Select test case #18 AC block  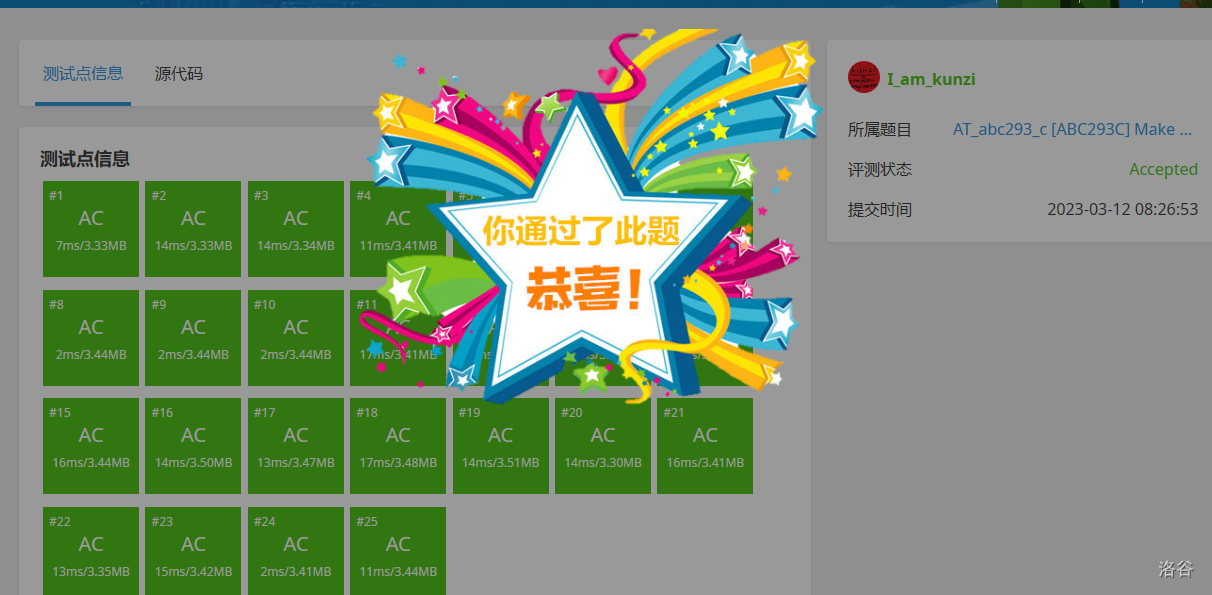[398, 446]
